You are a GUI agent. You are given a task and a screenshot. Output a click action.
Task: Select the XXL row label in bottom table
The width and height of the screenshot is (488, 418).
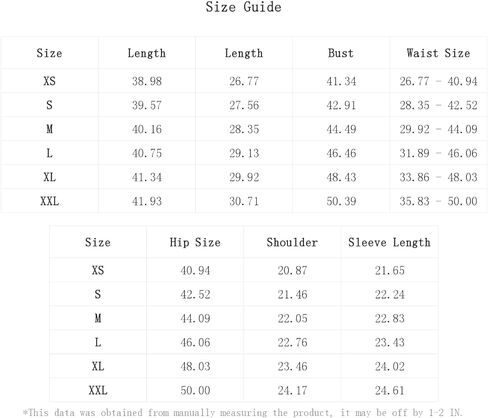[98, 390]
